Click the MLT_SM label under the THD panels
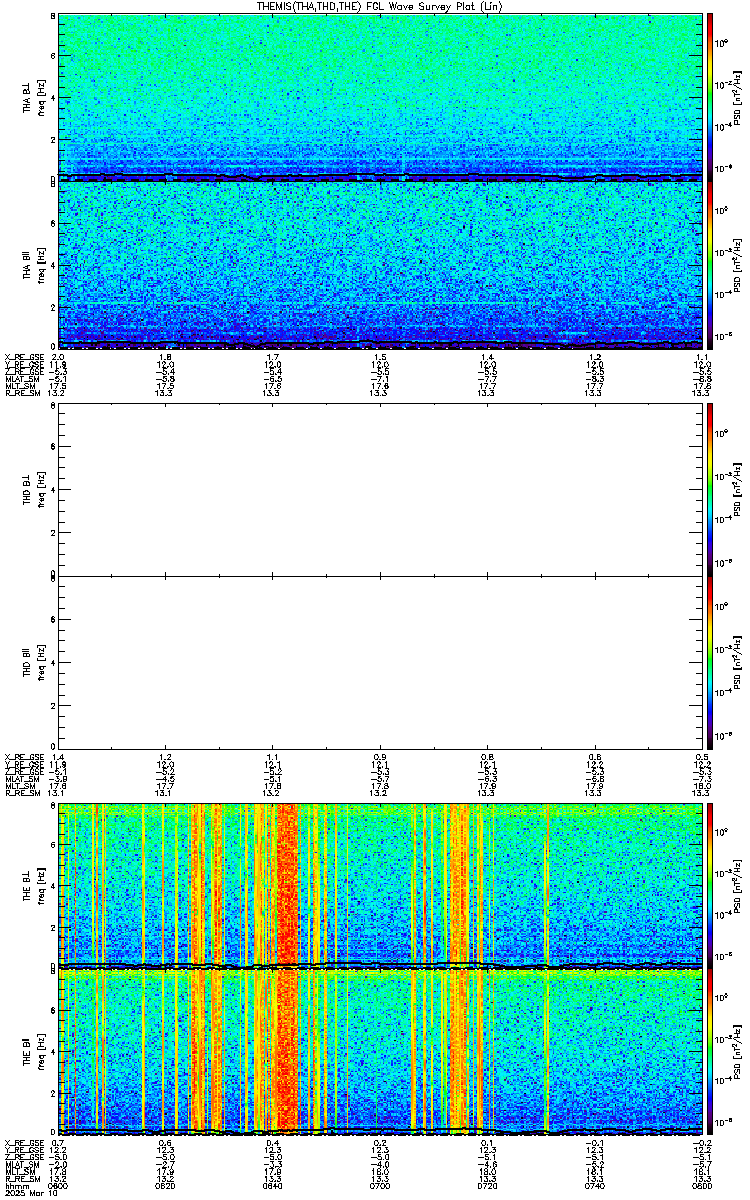Image resolution: width=750 pixels, height=1200 pixels. point(21,787)
